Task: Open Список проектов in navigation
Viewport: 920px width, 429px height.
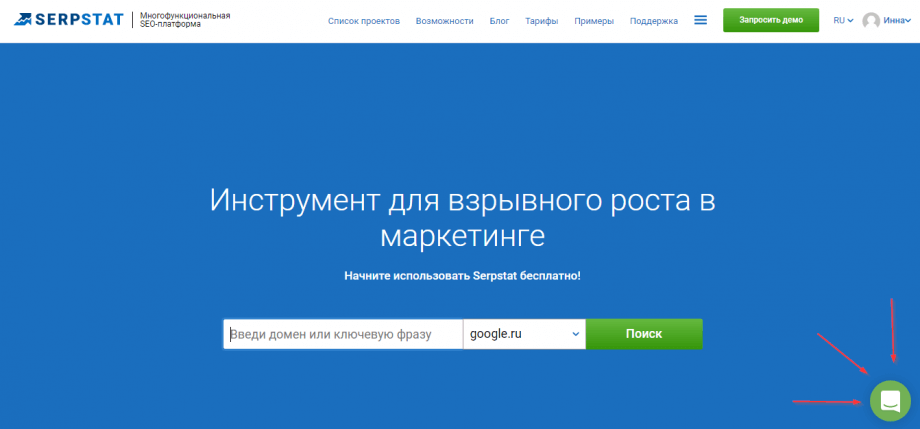Action: [x=364, y=21]
